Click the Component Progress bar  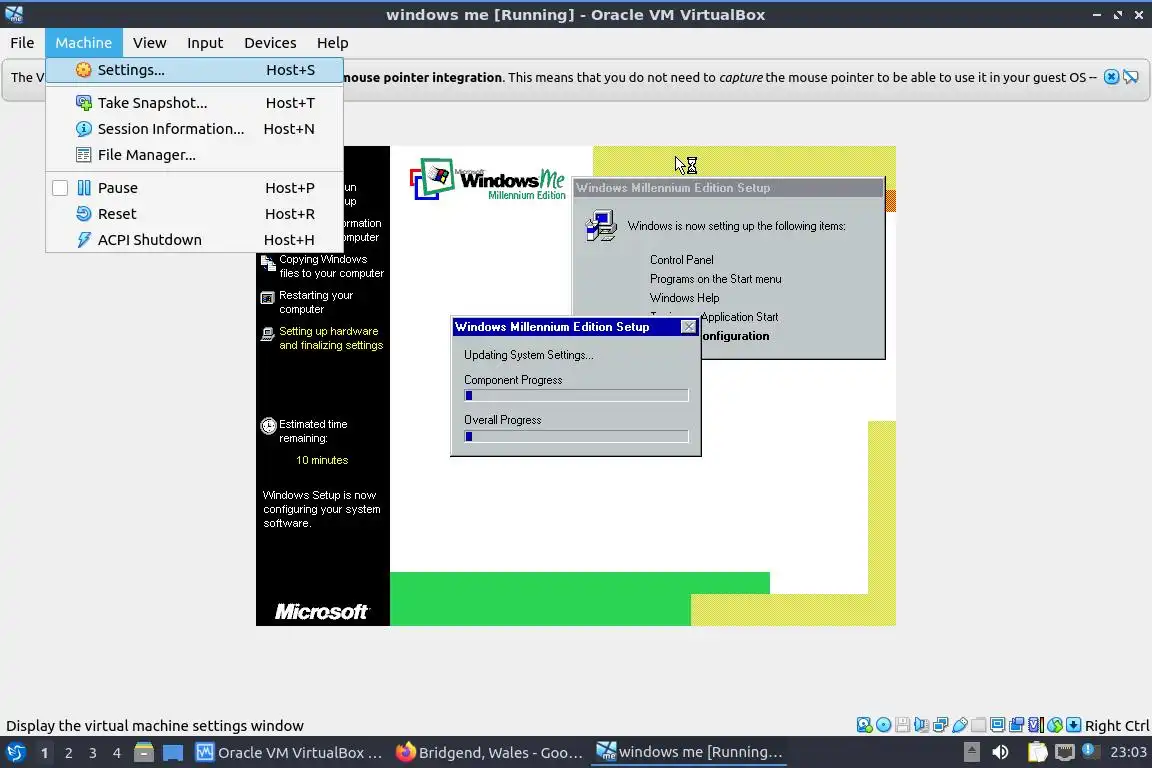(576, 395)
